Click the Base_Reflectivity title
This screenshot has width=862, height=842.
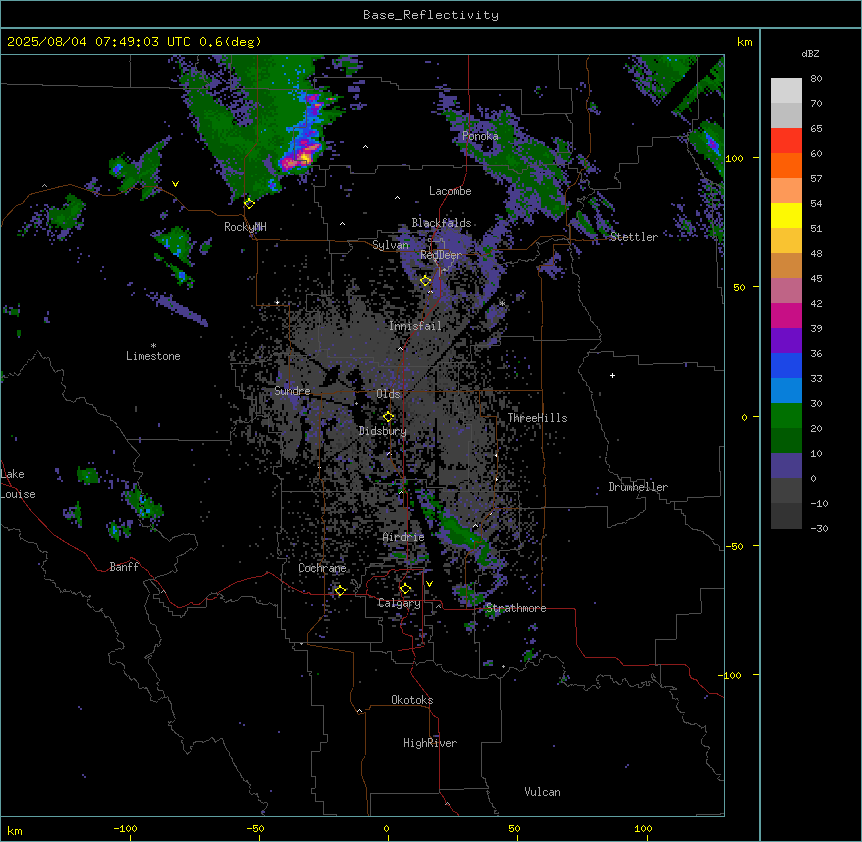click(x=431, y=15)
